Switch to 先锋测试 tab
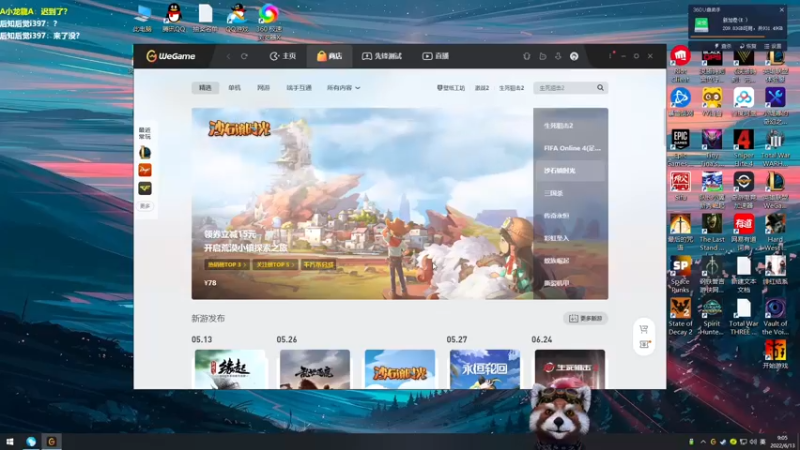Viewport: 800px width, 450px height. [382, 56]
